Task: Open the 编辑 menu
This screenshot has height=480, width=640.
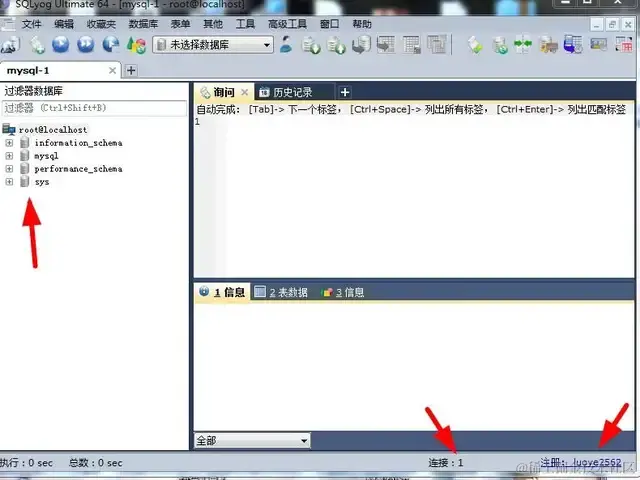Action: [x=64, y=24]
